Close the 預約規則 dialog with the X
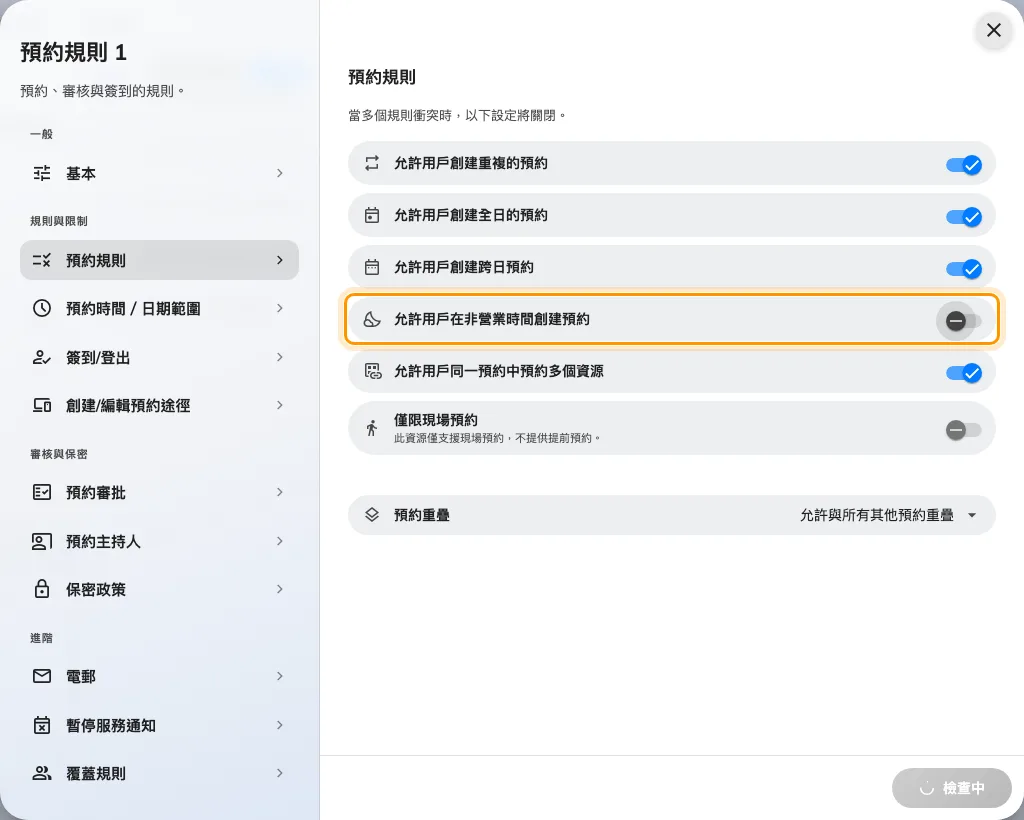 (993, 30)
